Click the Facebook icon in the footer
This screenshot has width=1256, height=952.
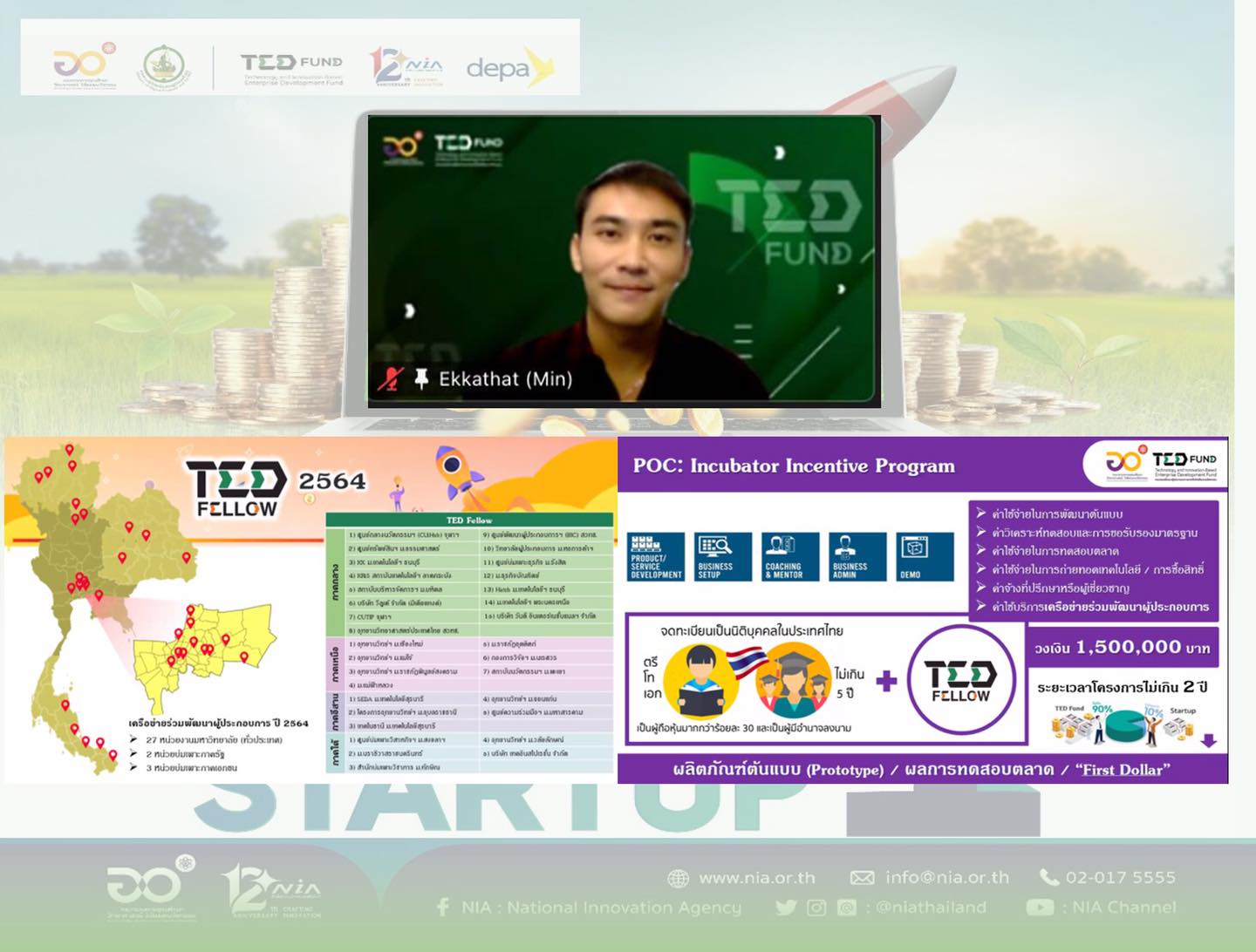point(443,908)
